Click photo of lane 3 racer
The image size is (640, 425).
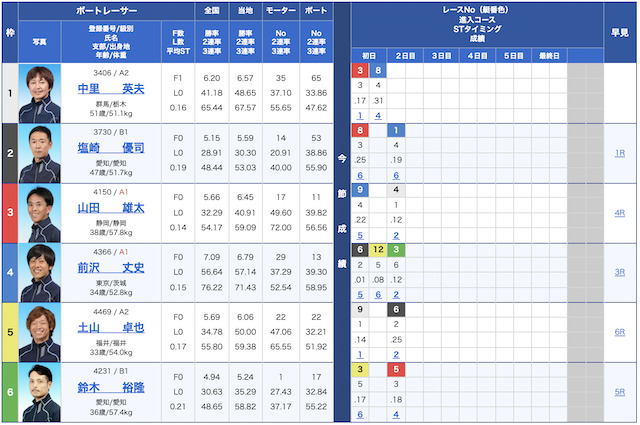point(40,213)
